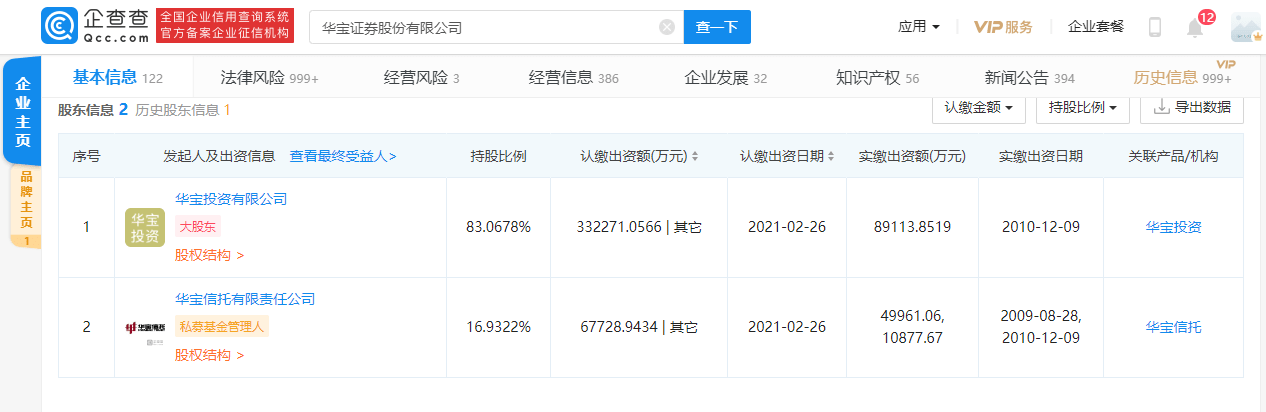This screenshot has height=412, width=1266.
Task: Open related institution 华宝信托 link
Action: point(1174,327)
